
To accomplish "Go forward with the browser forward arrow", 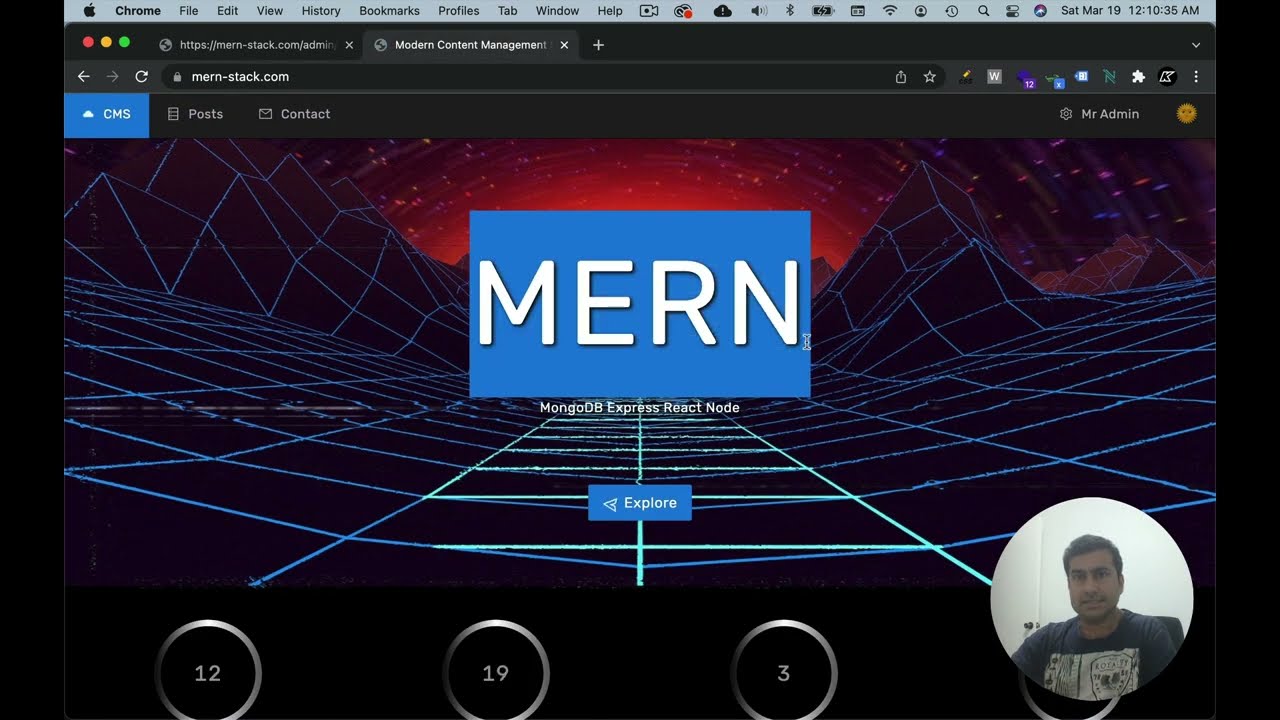I will click(113, 77).
